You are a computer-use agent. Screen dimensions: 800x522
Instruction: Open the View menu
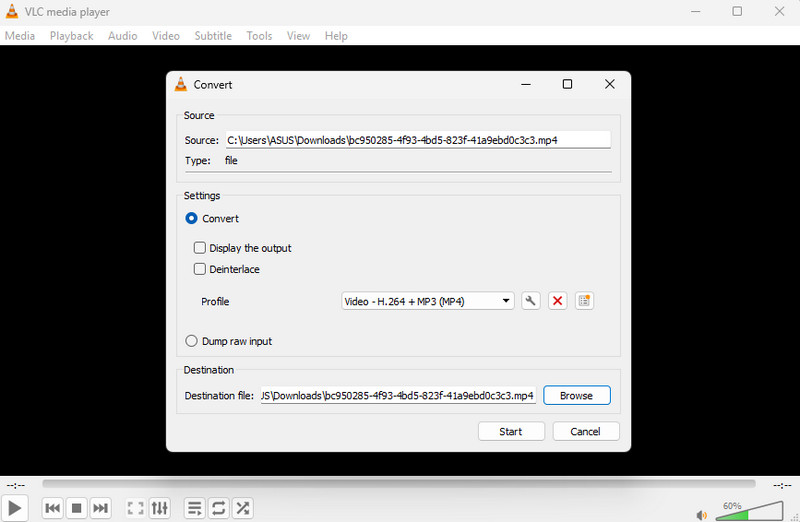click(298, 36)
